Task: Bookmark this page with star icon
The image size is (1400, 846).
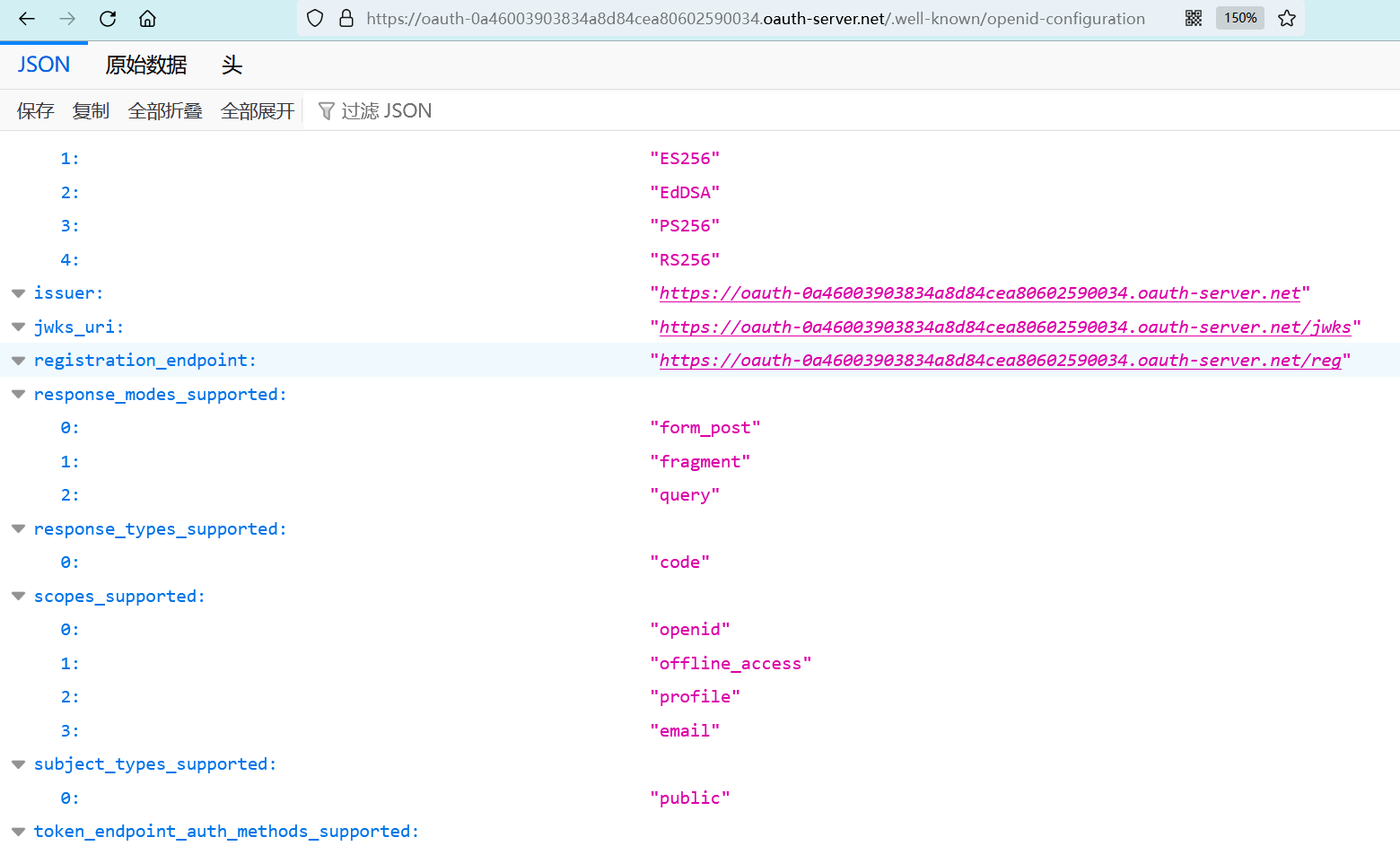Action: pos(1287,19)
